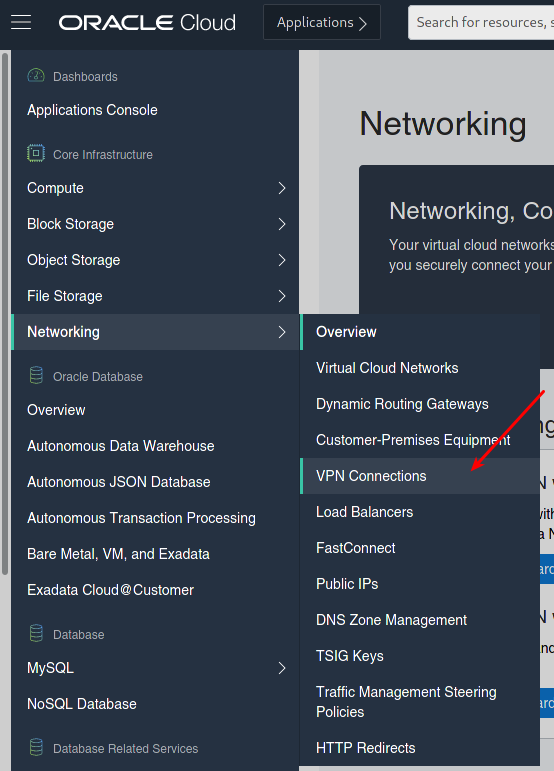Click the Oracle Cloud logo

tap(147, 23)
